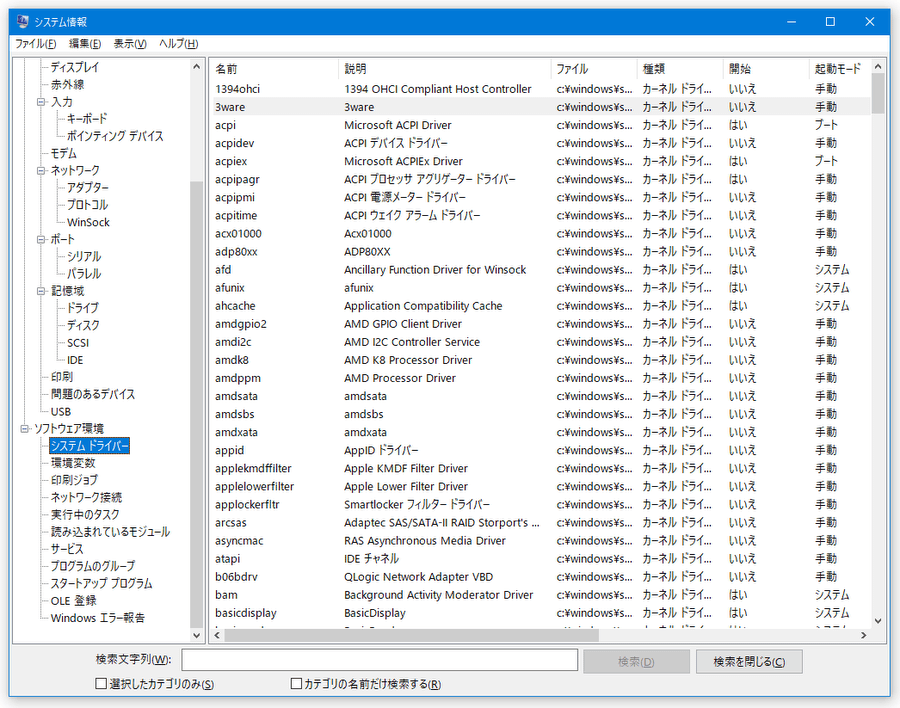Sort by the 名前 column header
Image resolution: width=900 pixels, height=708 pixels.
[x=275, y=69]
